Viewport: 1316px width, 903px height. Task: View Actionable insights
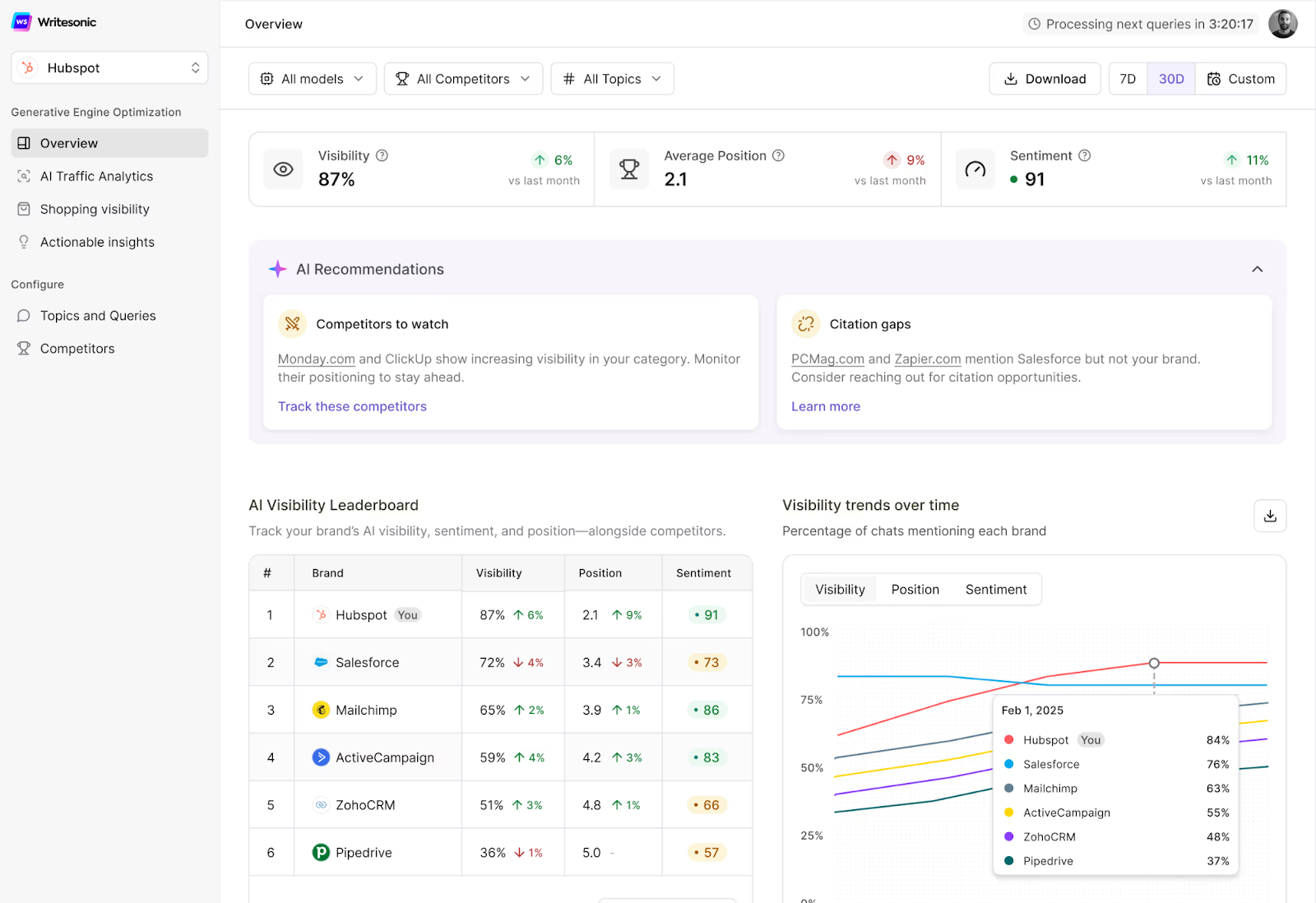pyautogui.click(x=97, y=241)
